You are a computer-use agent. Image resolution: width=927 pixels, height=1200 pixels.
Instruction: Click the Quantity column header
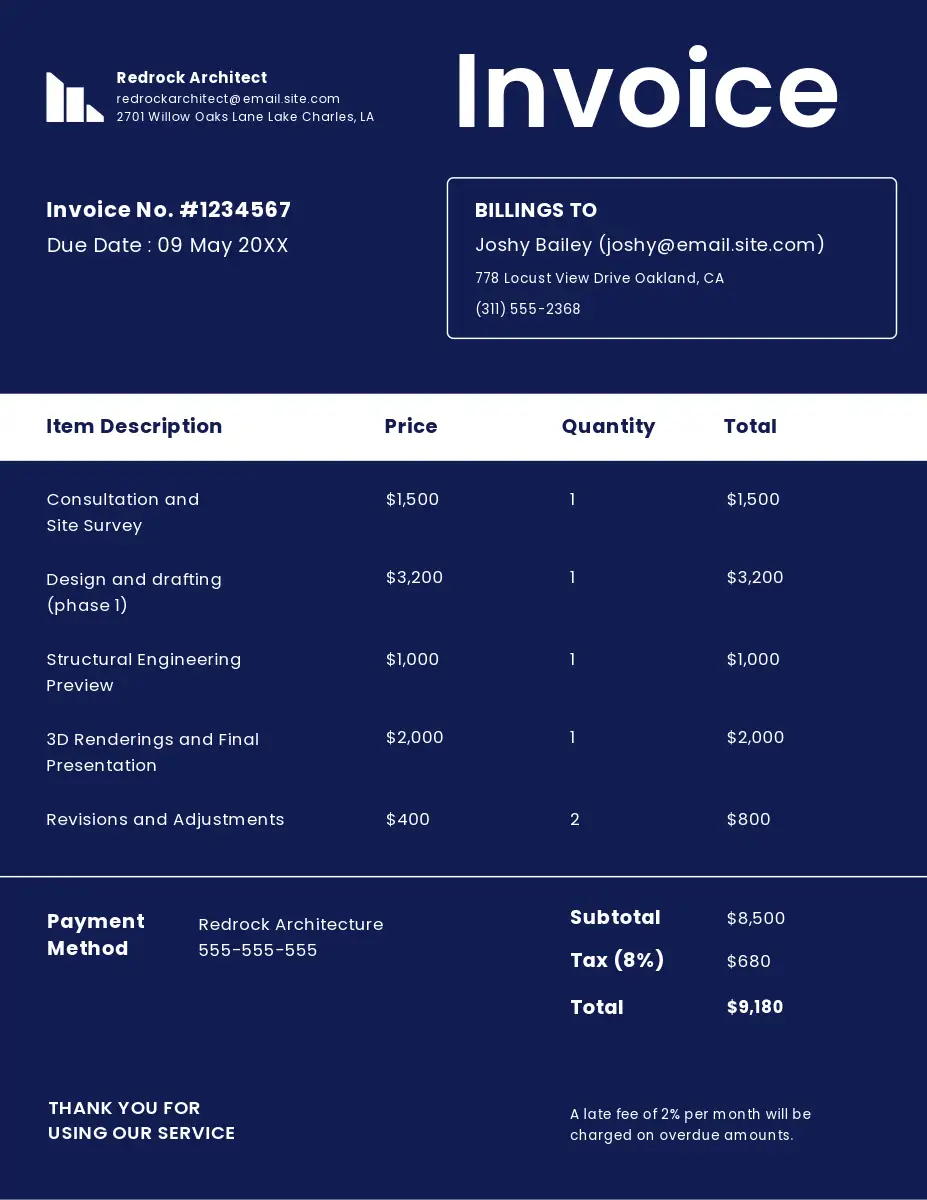pyautogui.click(x=608, y=426)
